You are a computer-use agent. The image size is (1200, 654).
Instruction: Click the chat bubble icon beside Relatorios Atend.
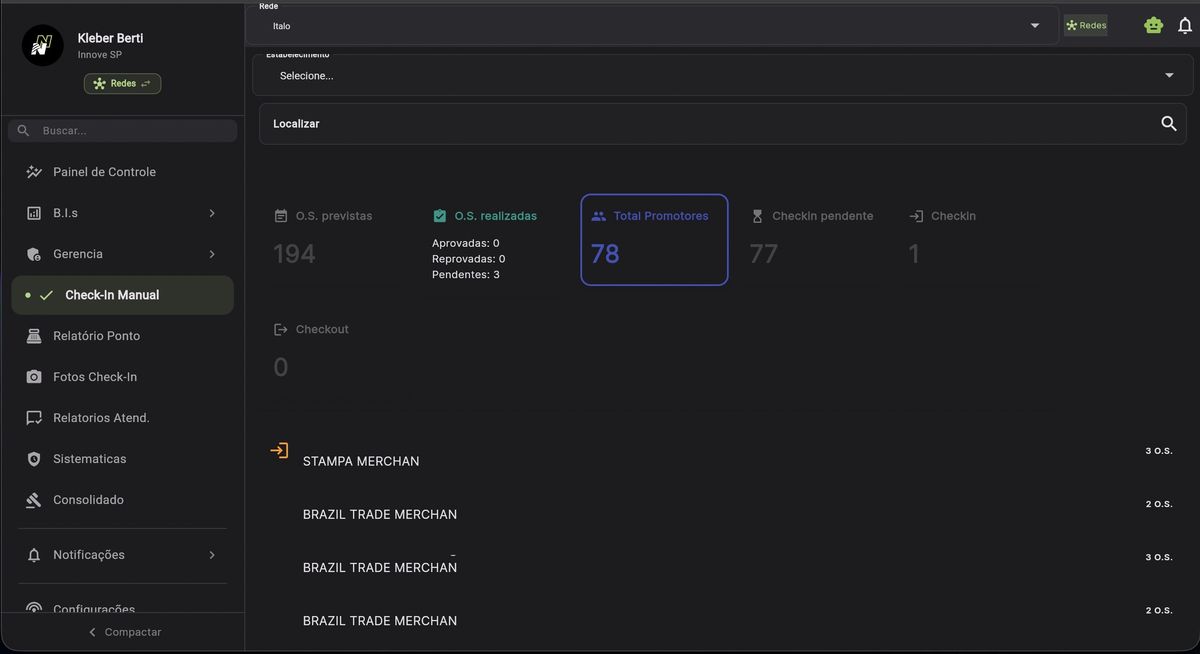[x=33, y=417]
